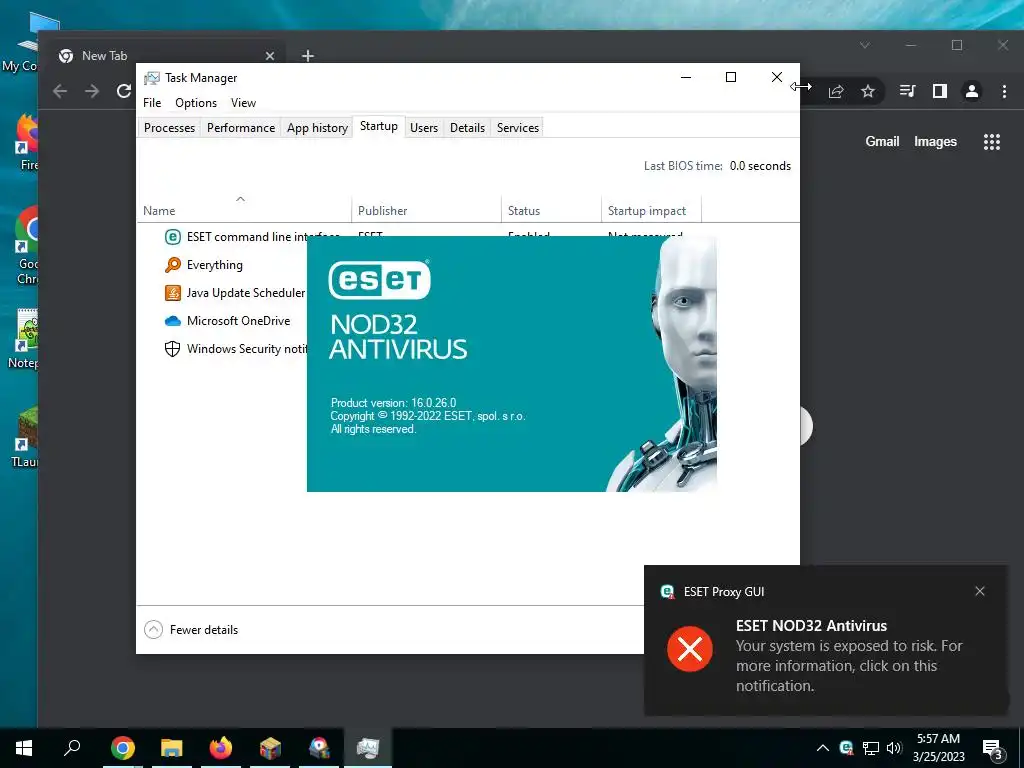Dismiss the ESET Proxy GUI notification
This screenshot has height=768, width=1024.
point(980,591)
